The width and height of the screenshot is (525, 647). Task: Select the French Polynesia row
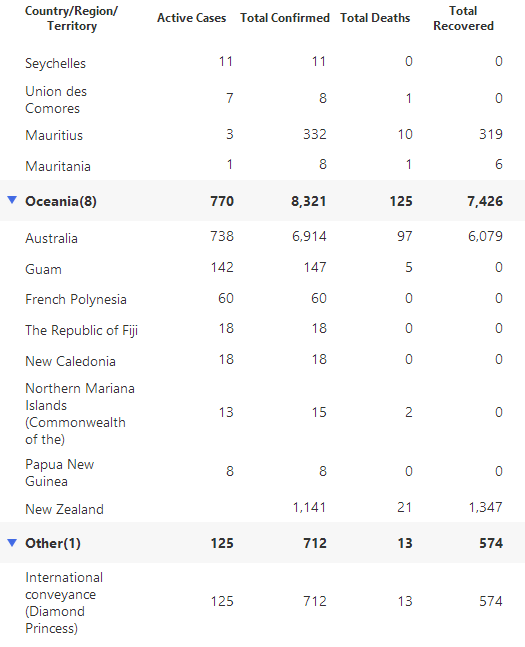[x=262, y=299]
